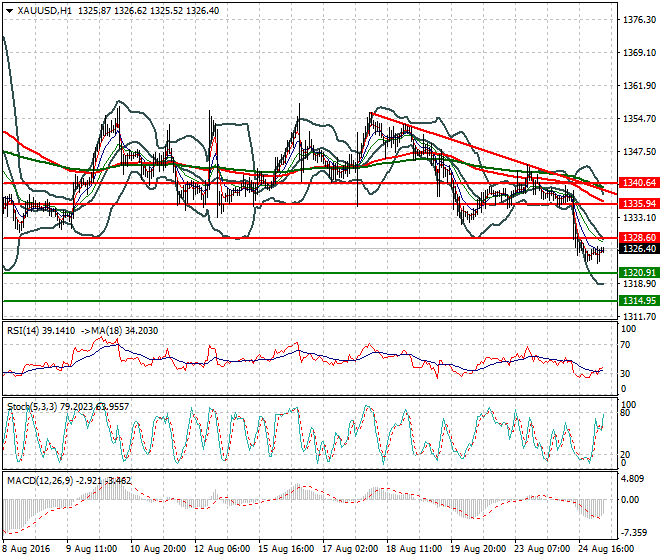Select the 1314.95 green support price label
Viewport: 660px width, 560px height.
(x=638, y=300)
